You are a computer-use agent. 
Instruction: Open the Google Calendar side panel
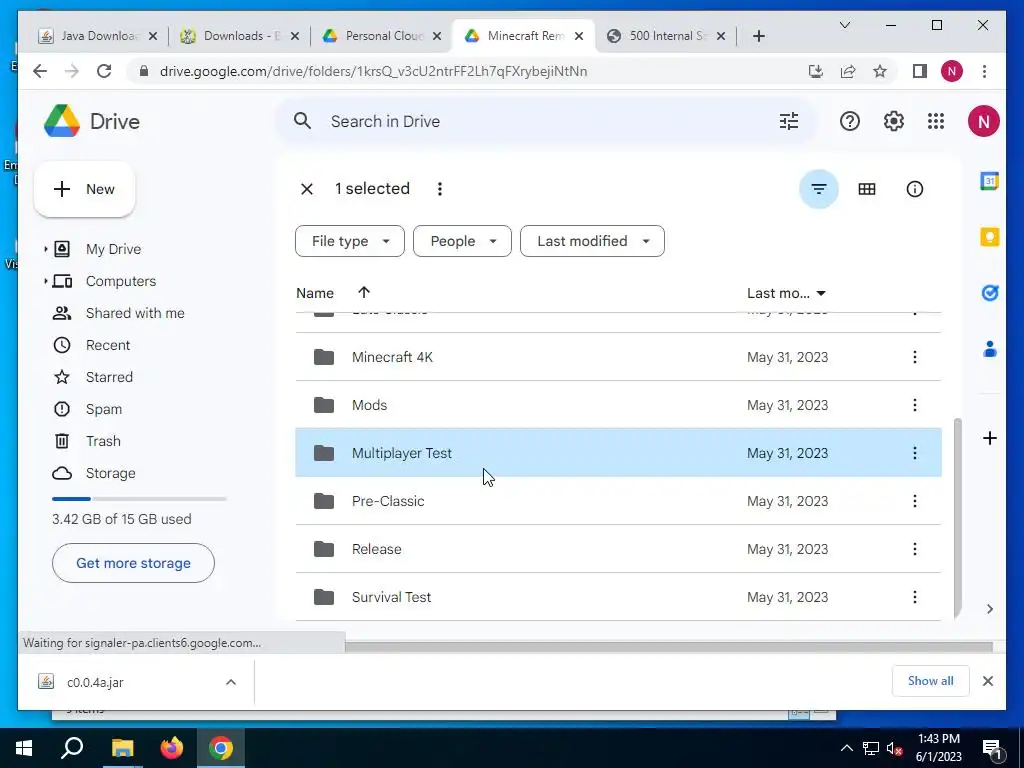tap(989, 181)
